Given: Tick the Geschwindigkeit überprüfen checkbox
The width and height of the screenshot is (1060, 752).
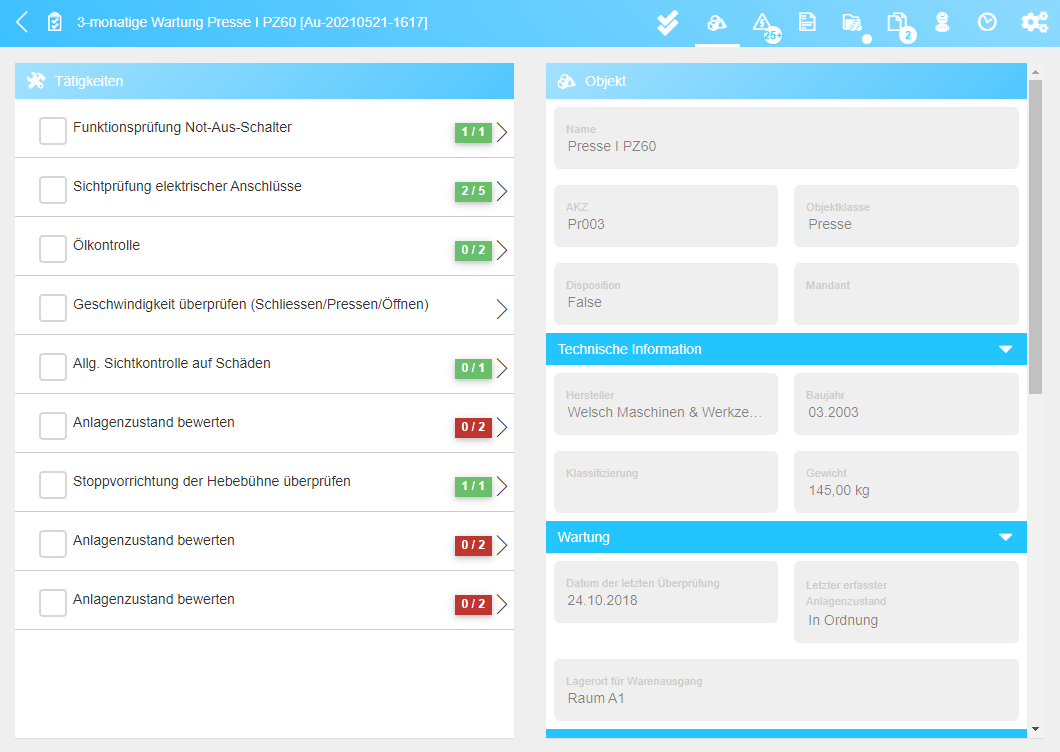Looking at the screenshot, I should click(x=53, y=308).
